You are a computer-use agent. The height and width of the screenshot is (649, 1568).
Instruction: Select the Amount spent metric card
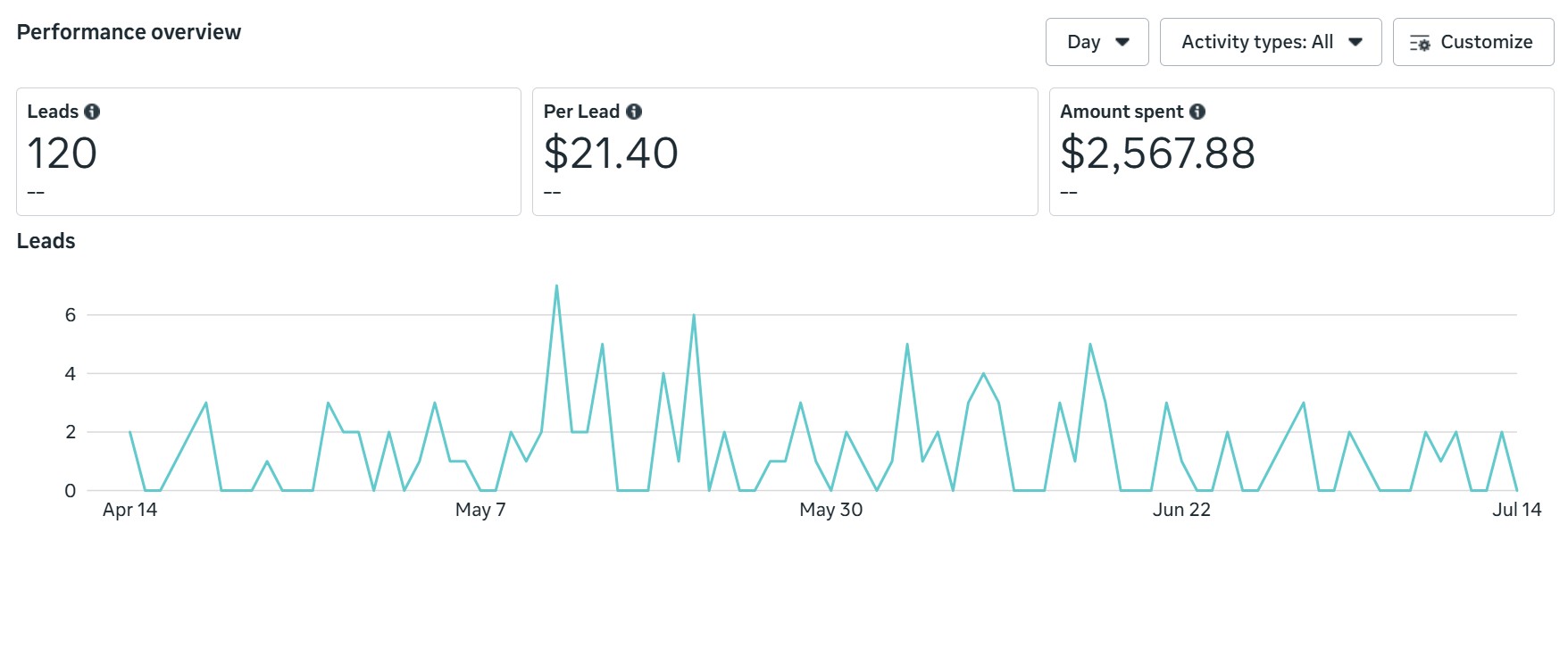1301,152
